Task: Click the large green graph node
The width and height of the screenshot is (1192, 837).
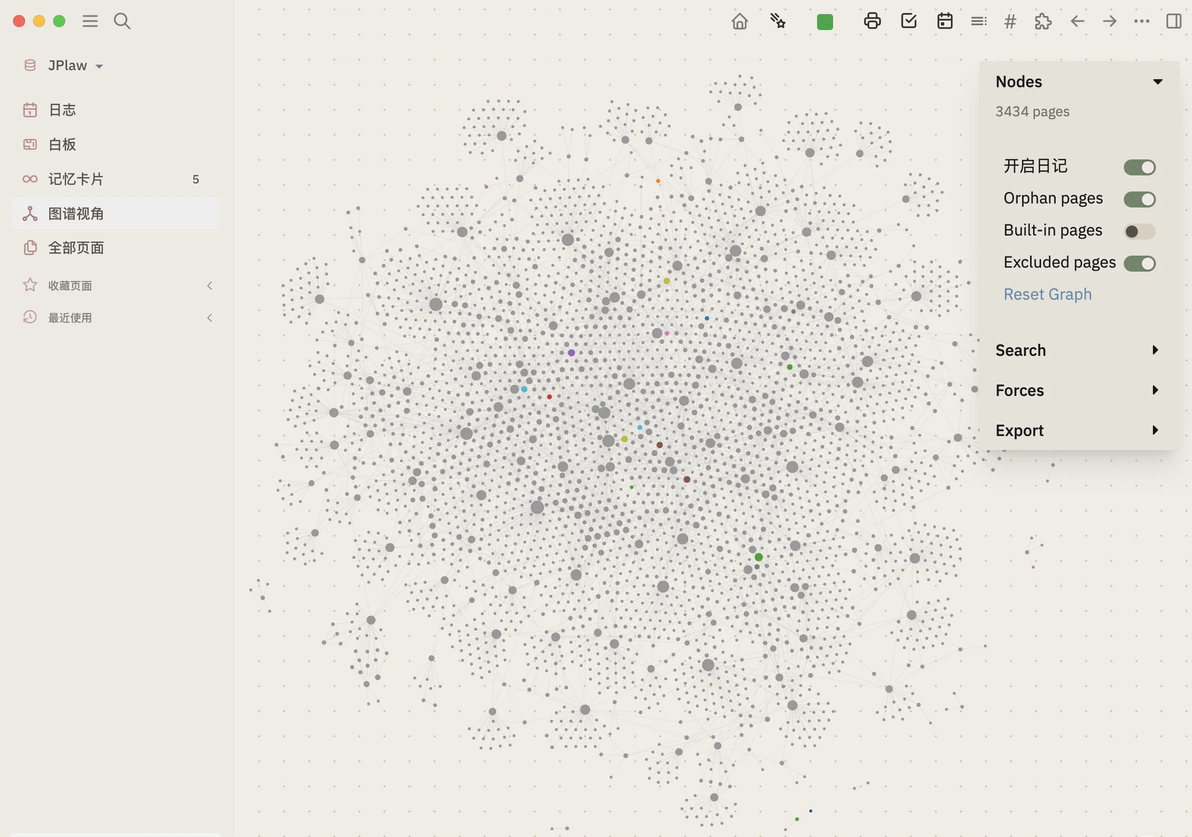Action: pos(759,557)
